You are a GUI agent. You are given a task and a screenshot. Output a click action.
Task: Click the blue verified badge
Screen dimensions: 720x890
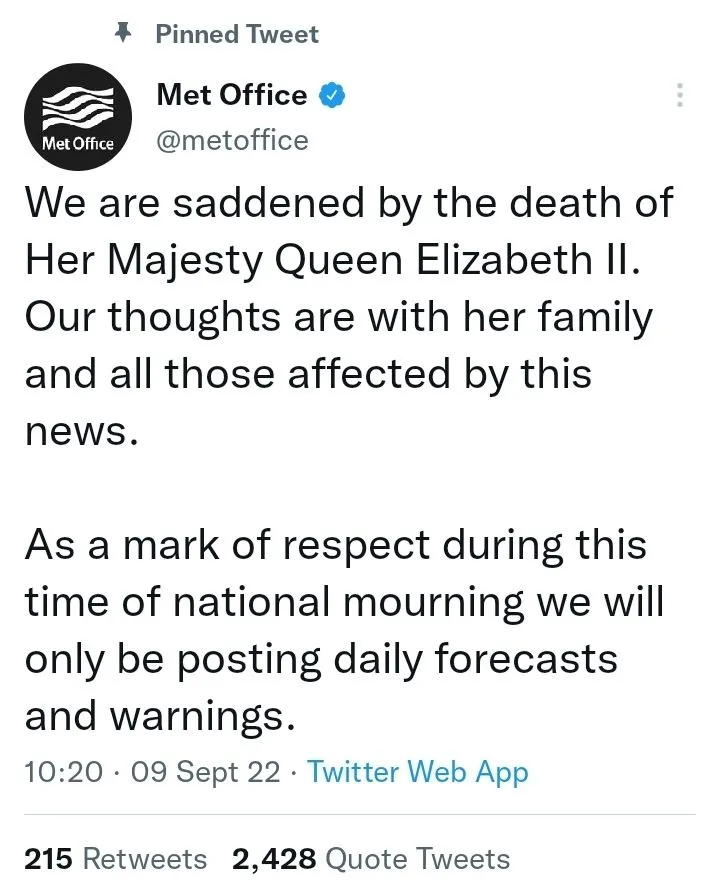[333, 96]
